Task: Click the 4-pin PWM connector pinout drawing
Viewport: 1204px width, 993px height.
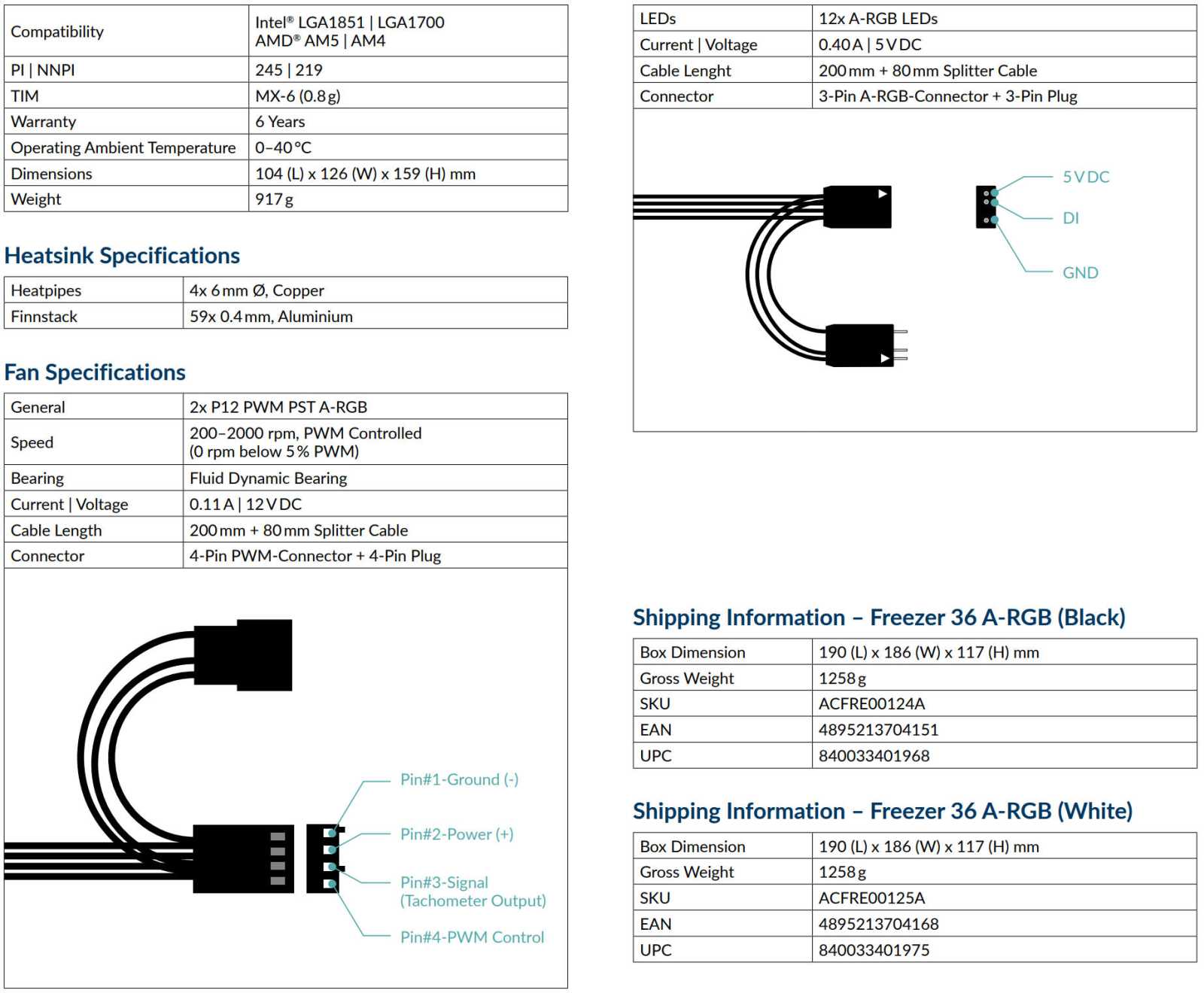Action: point(325,858)
